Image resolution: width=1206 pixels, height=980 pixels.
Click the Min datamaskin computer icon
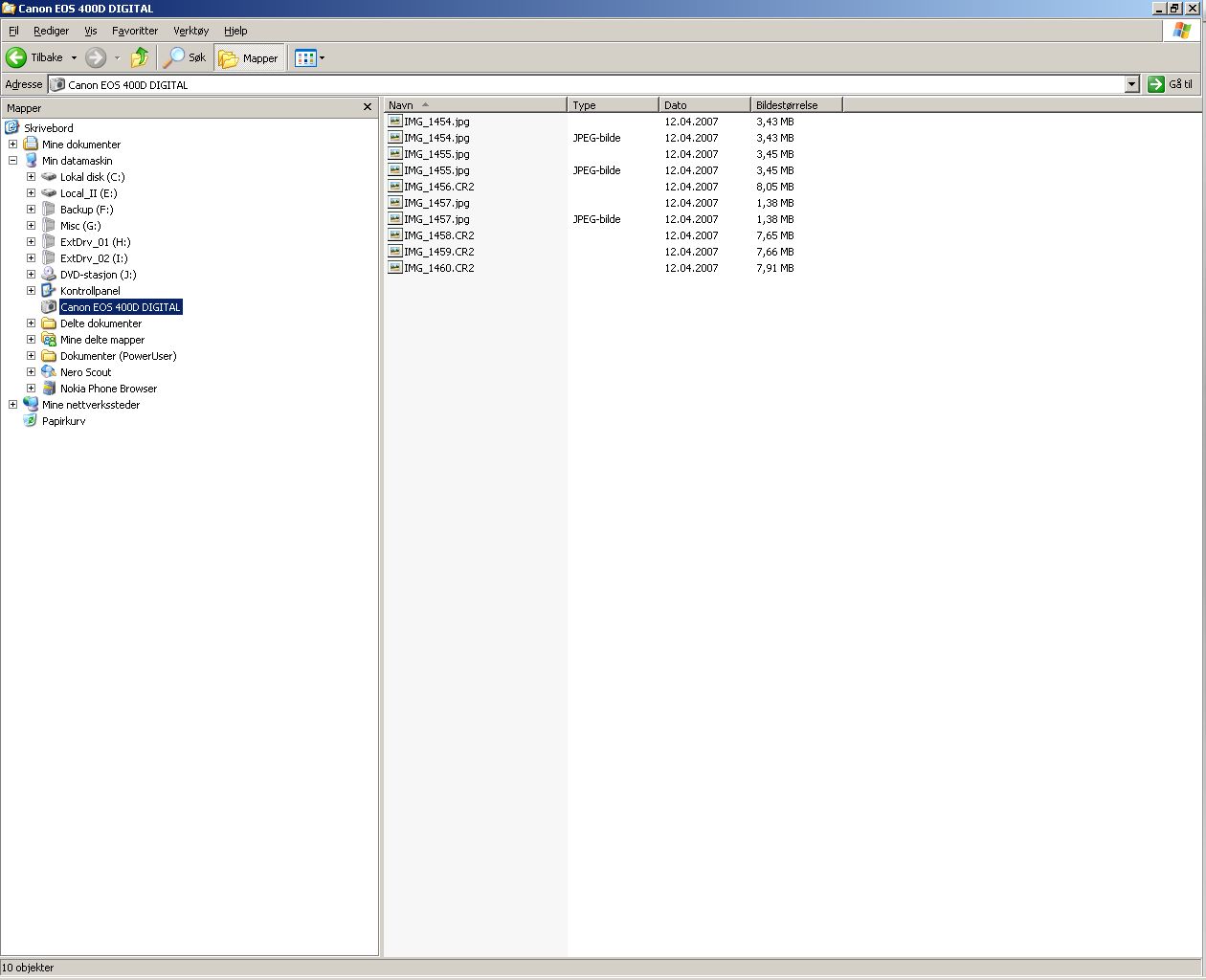tap(31, 160)
